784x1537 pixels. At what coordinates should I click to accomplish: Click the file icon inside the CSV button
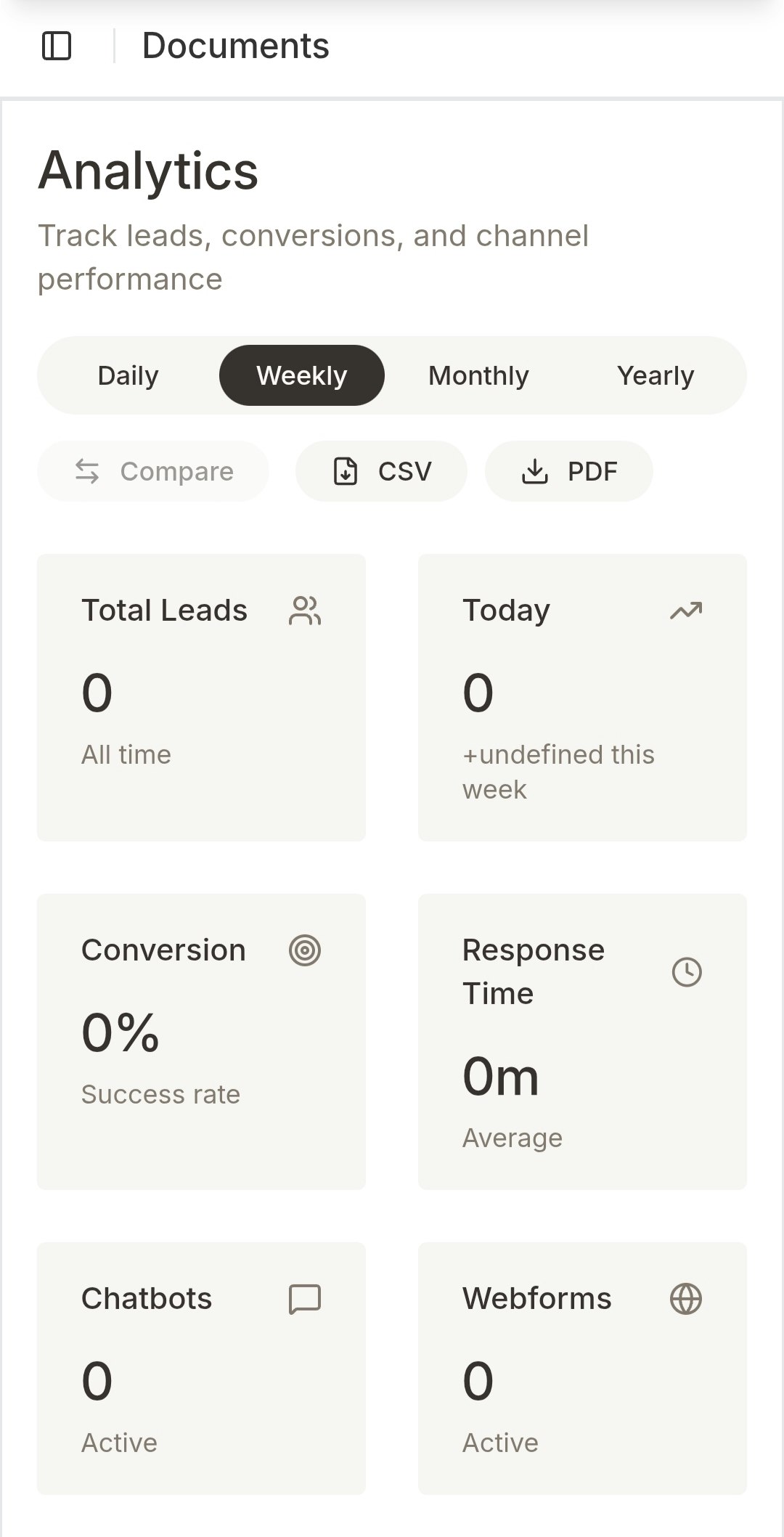[346, 470]
